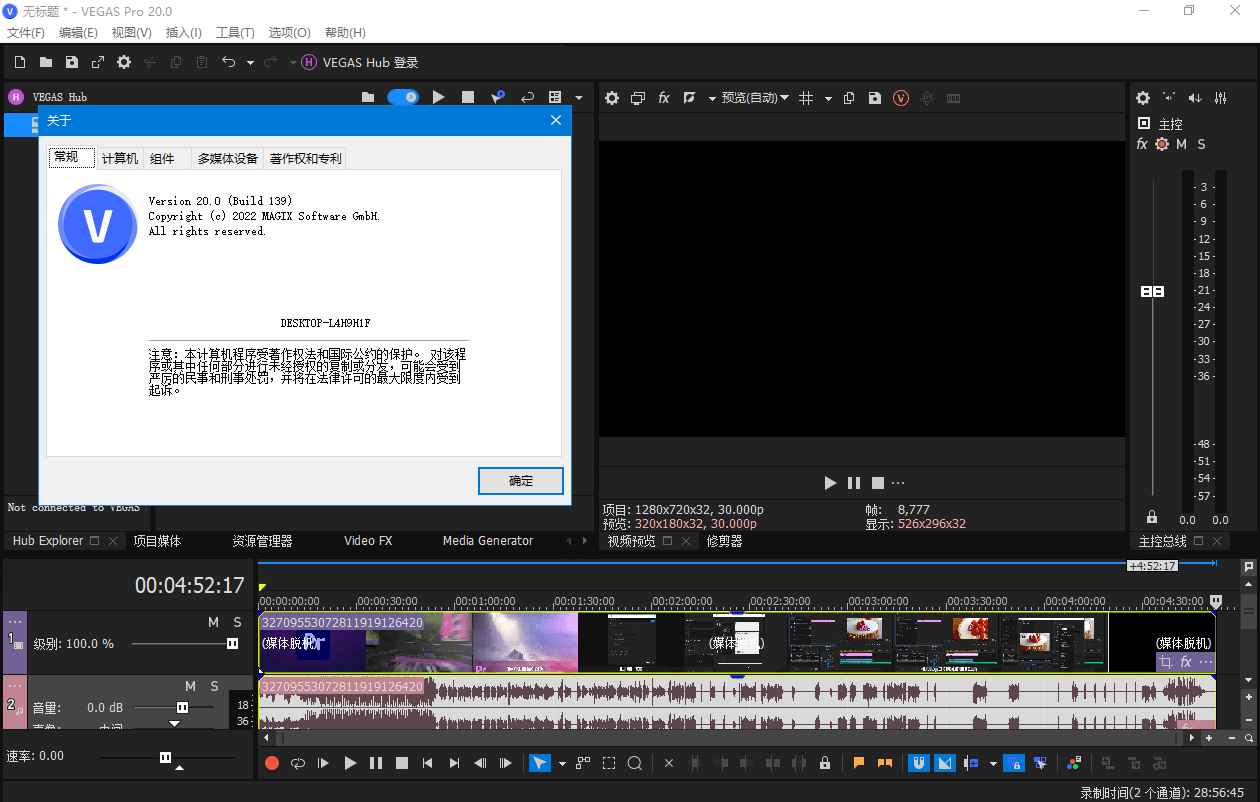
Task: Enable automatic crossfades on the toolbar
Action: point(945,763)
